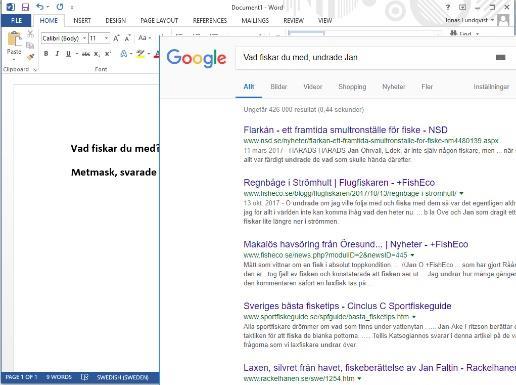516x385 pixels.
Task: Click the Text Effects icon
Action: pyautogui.click(x=124, y=54)
